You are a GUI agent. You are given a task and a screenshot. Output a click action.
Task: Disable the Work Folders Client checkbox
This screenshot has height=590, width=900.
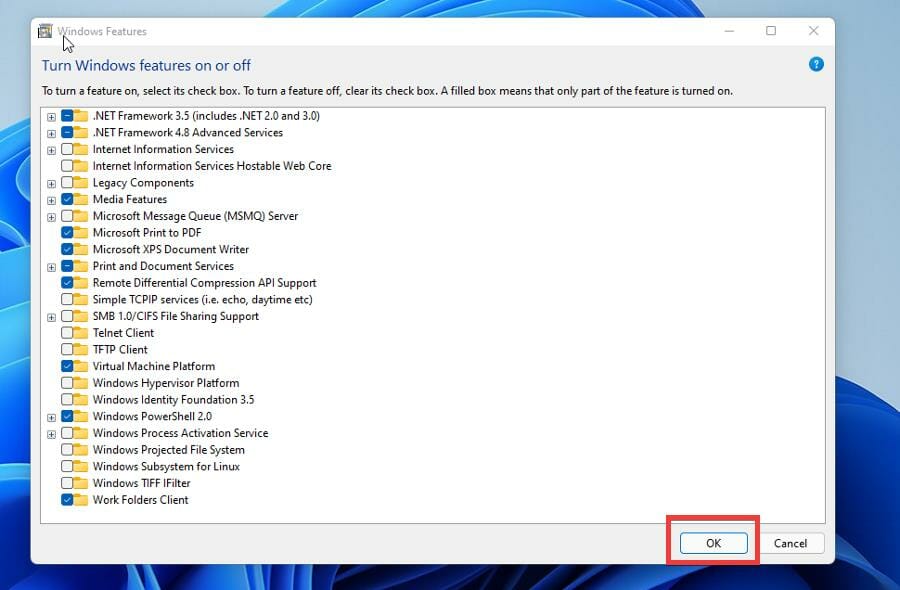[x=67, y=499]
